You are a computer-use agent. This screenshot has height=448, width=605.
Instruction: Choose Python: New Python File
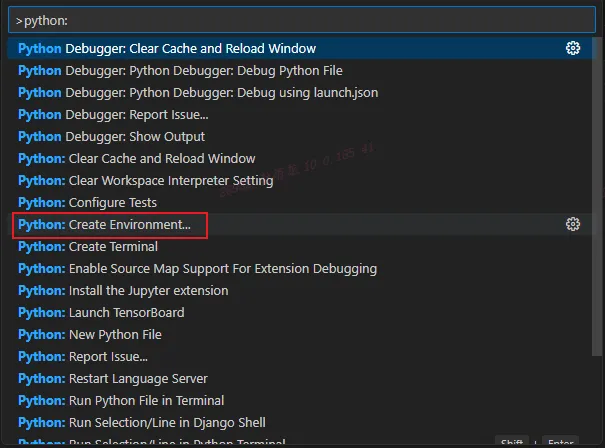click(x=299, y=335)
